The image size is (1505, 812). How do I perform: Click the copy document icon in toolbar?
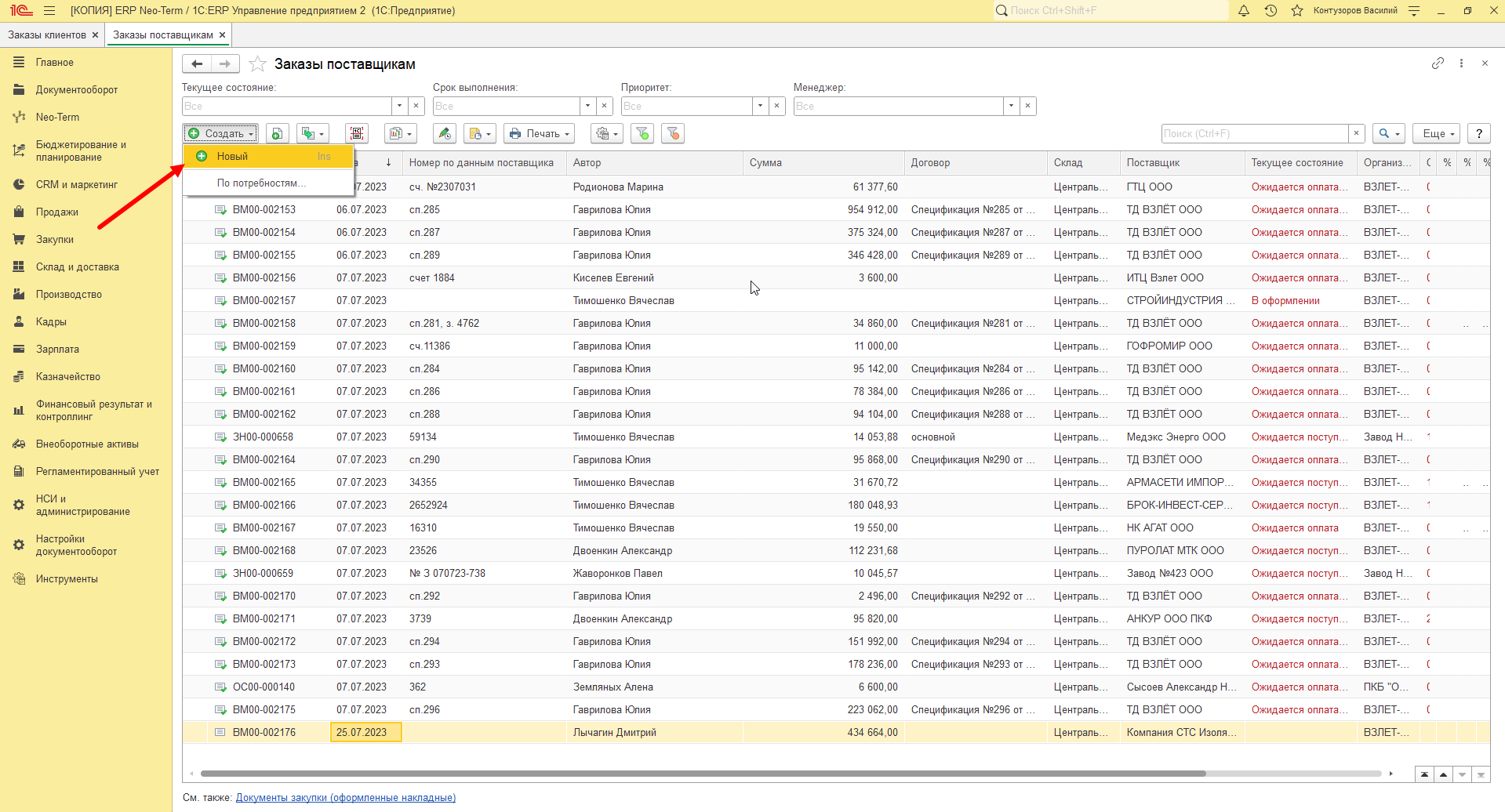point(277,133)
